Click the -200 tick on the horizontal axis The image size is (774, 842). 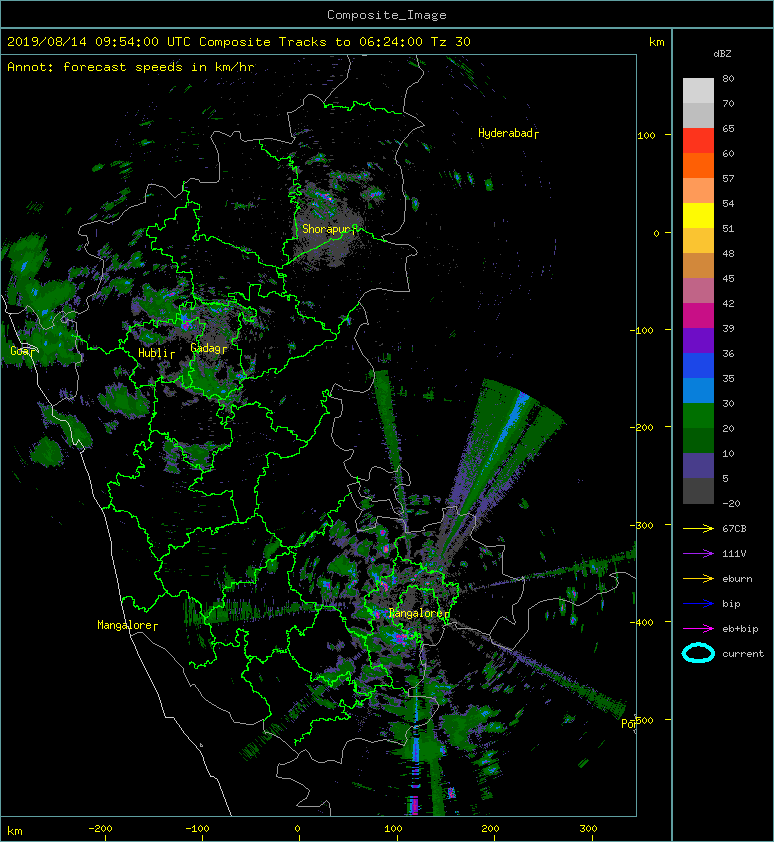[x=100, y=829]
